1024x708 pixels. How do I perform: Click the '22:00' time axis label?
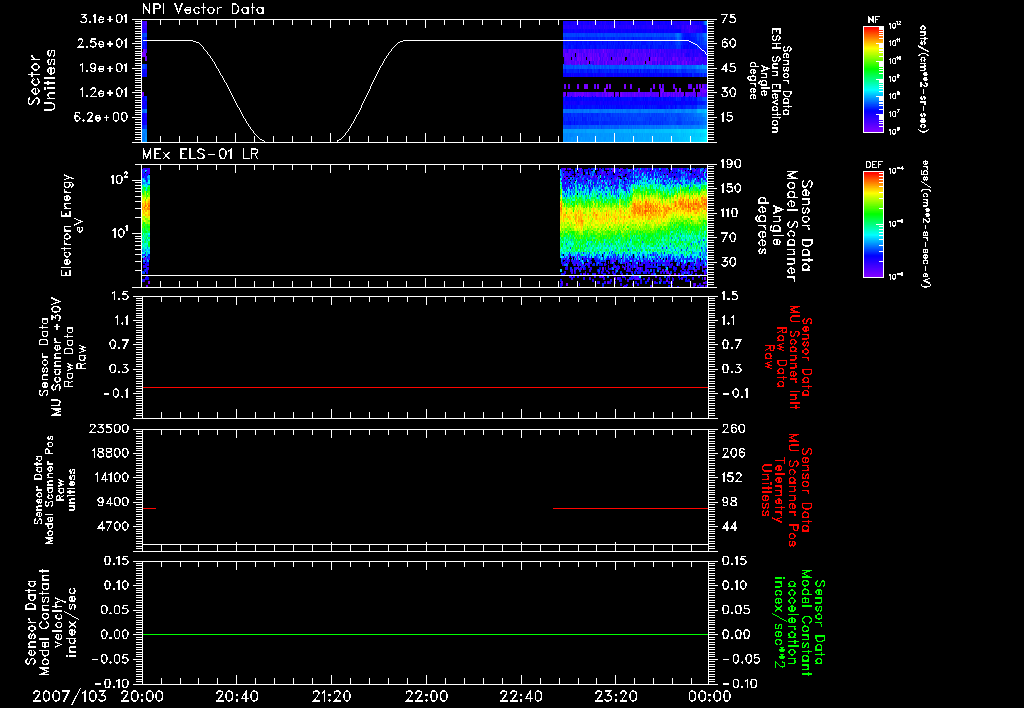coord(426,696)
